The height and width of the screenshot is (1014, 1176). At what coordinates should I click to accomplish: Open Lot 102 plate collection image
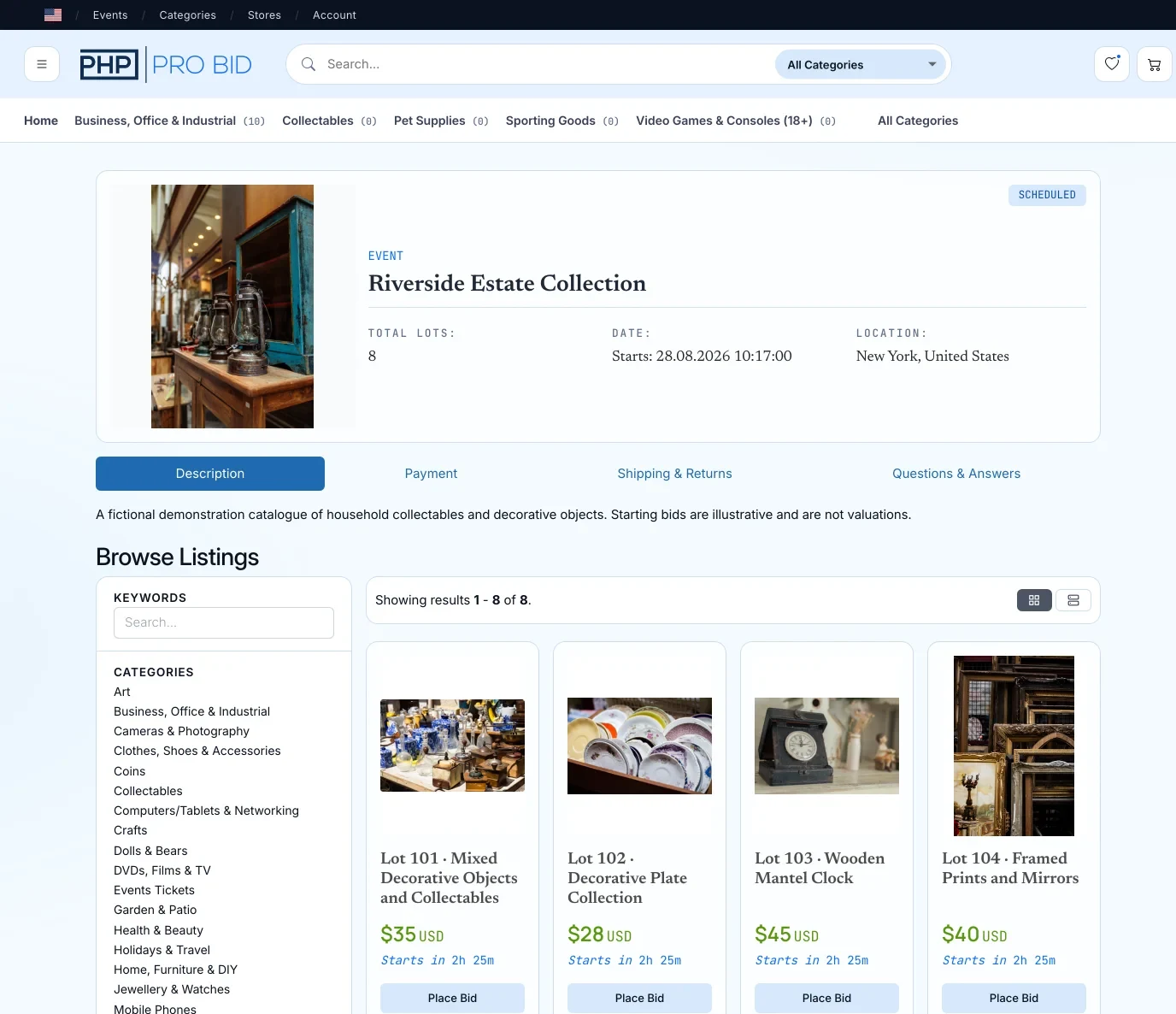click(639, 746)
